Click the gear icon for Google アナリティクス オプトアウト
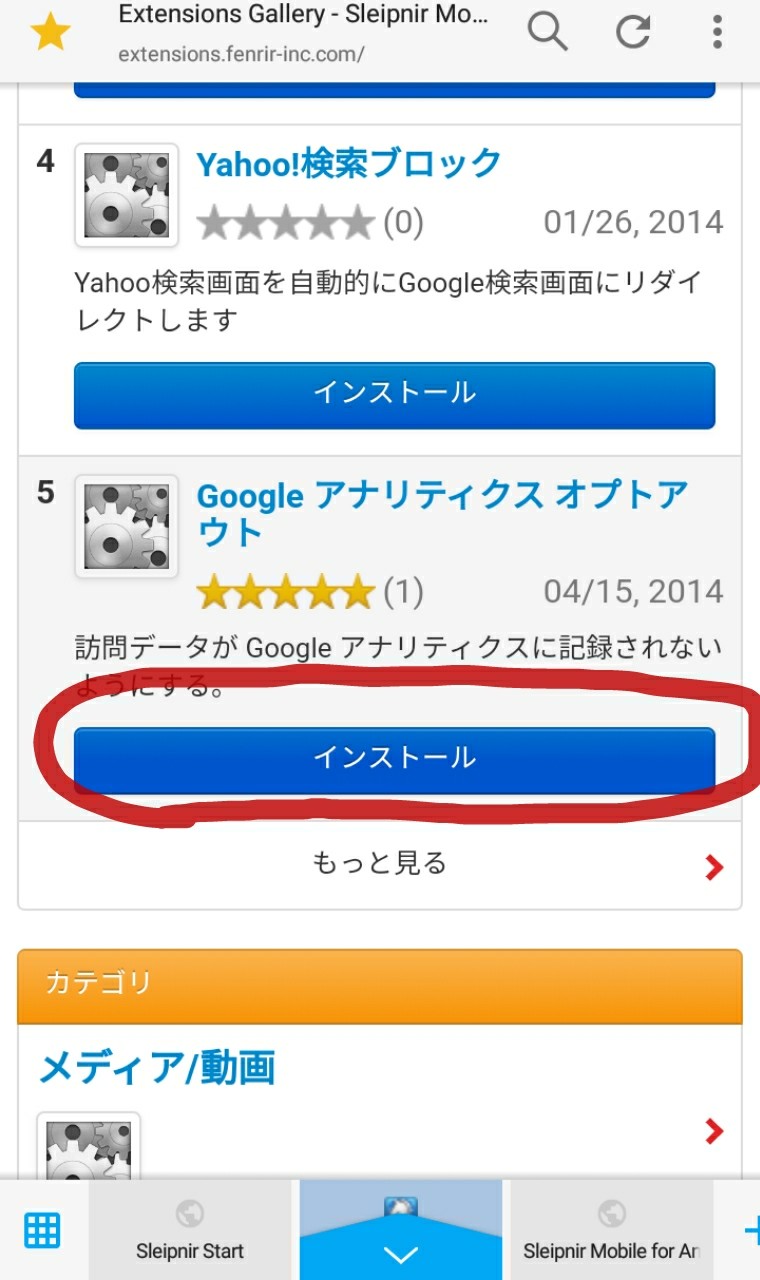Screen dimensions: 760x1280 click(x=126, y=526)
